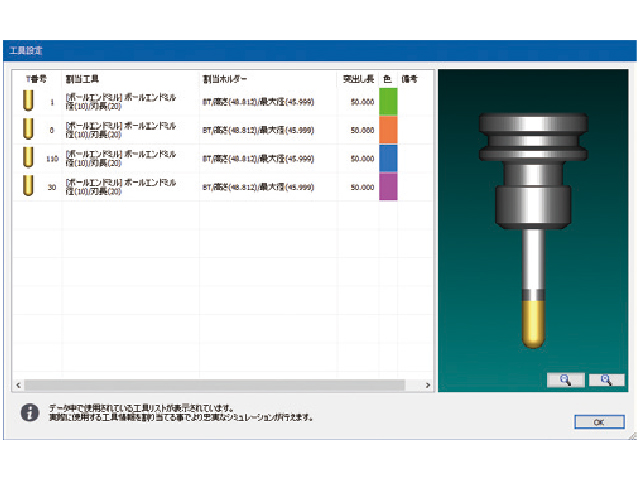Click the 割当工具 column header
The width and height of the screenshot is (640, 480).
click(82, 79)
